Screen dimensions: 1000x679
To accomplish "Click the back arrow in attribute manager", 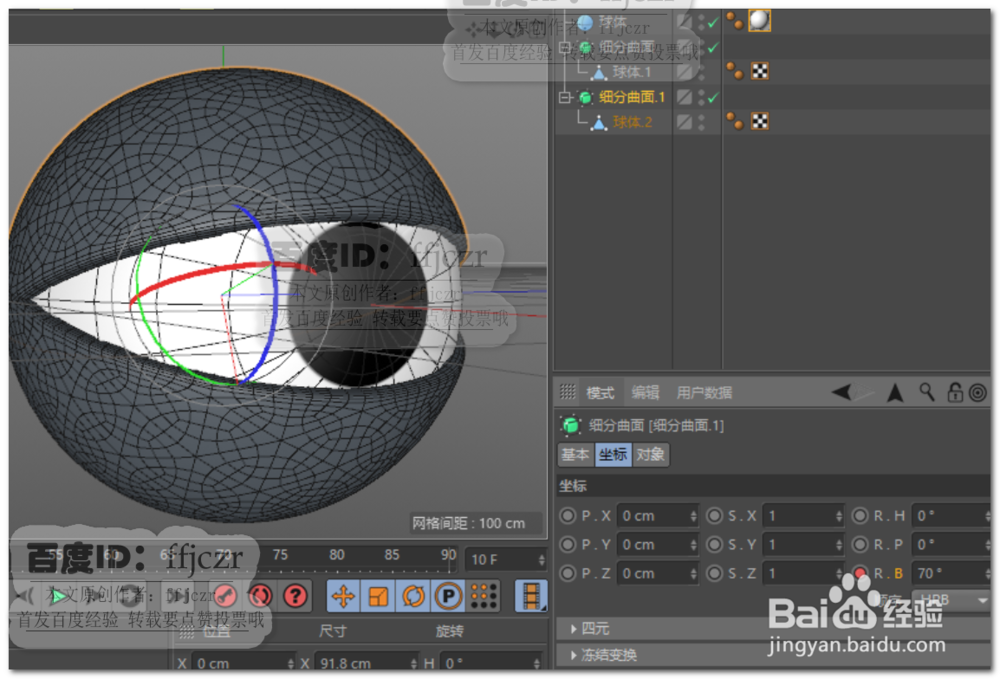I will [x=842, y=392].
